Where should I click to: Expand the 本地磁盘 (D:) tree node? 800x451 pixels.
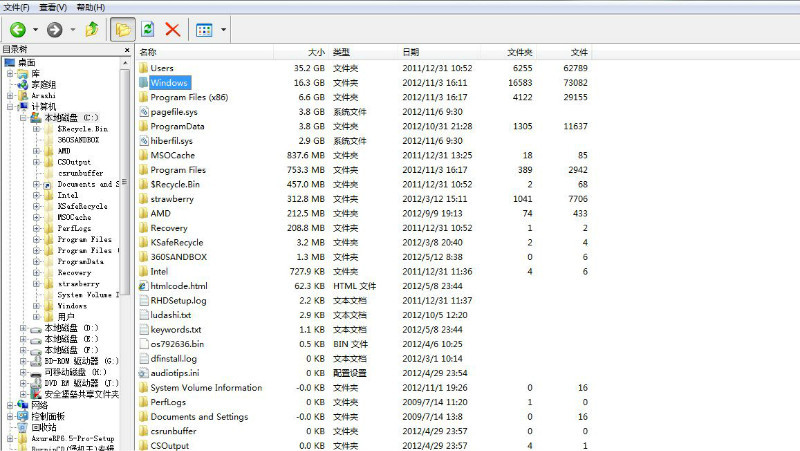(23, 328)
